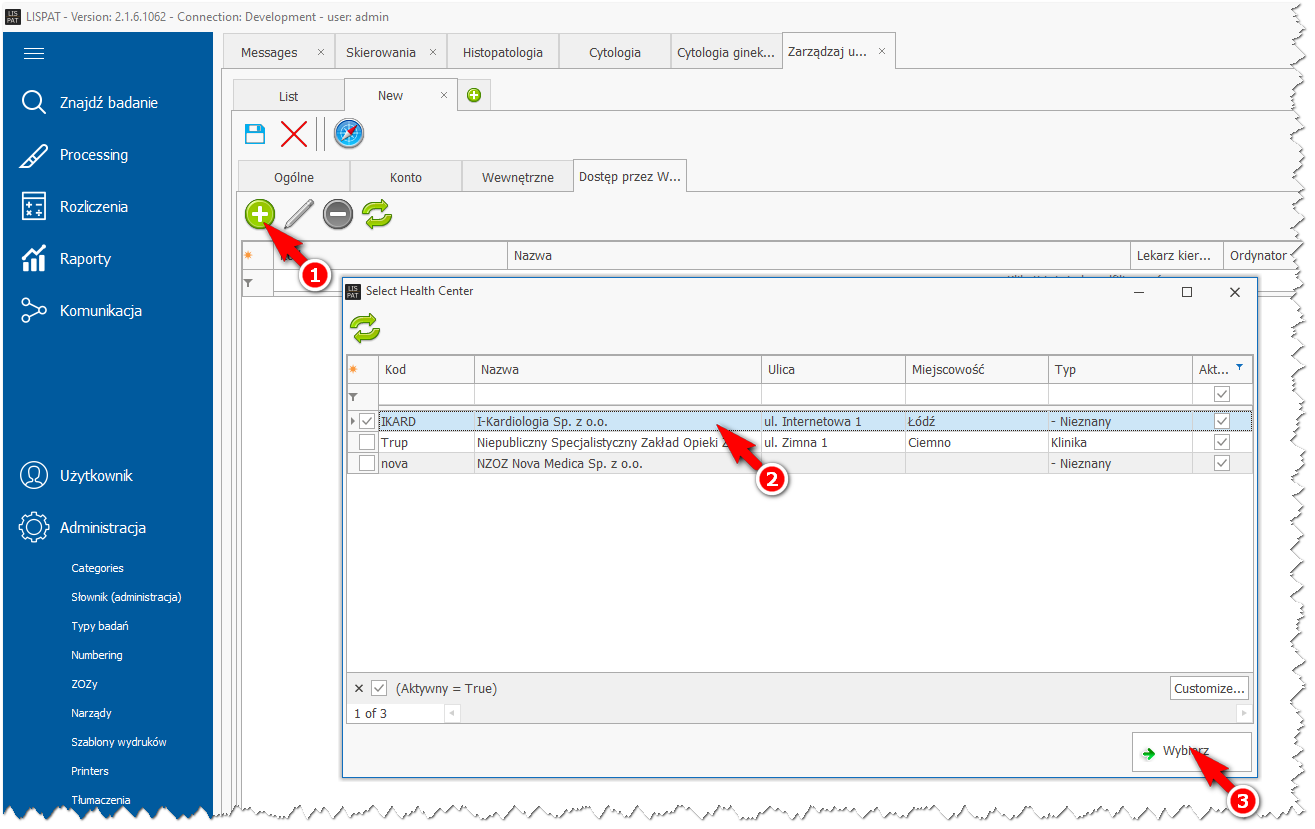This screenshot has width=1315, height=829.
Task: Uncheck the (Aktywny = True) filter checkbox
Action: coord(379,688)
